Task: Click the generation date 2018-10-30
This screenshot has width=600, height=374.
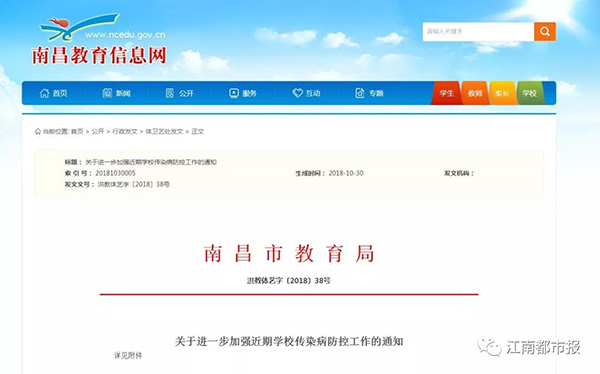Action: point(346,173)
